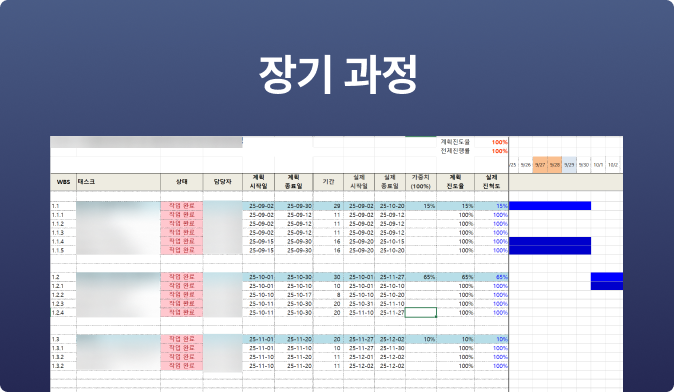Click duration value 8 in row 1.2.2
This screenshot has height=392, width=674.
point(328,295)
